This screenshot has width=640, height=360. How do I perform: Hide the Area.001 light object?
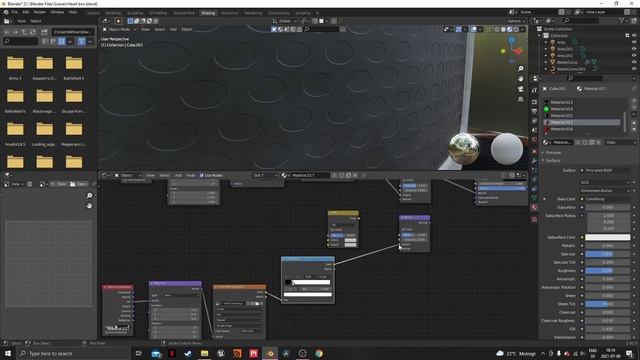634,49
